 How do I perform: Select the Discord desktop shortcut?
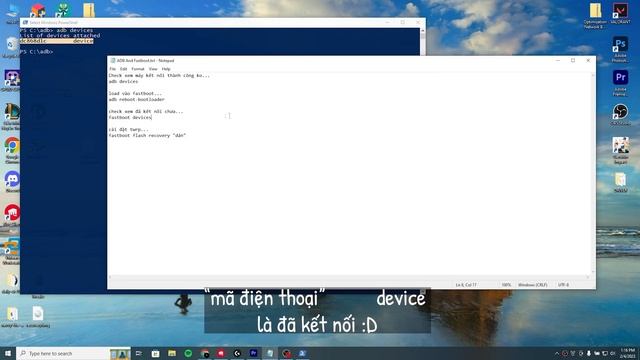click(12, 181)
